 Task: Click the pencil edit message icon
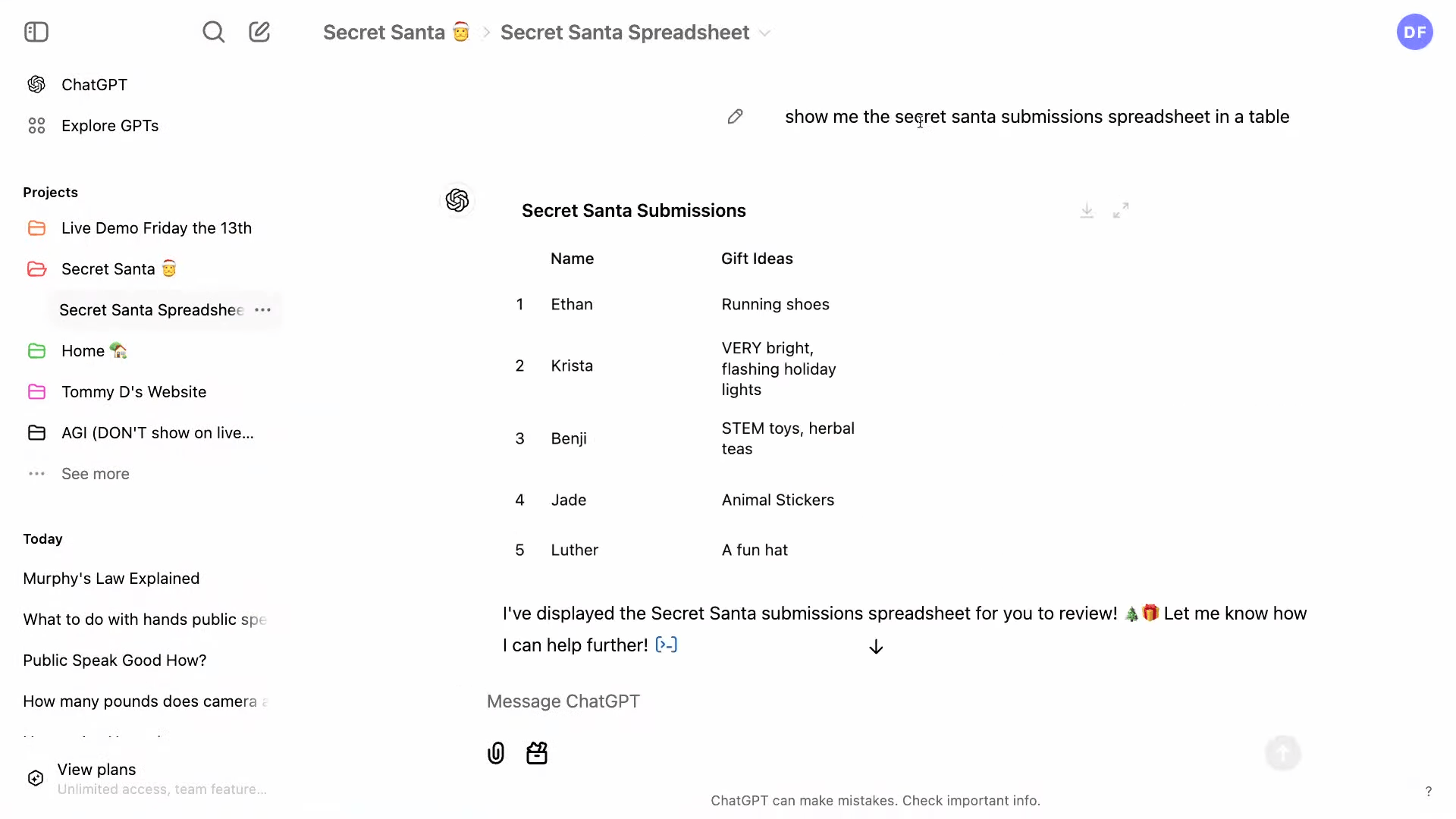coord(735,117)
